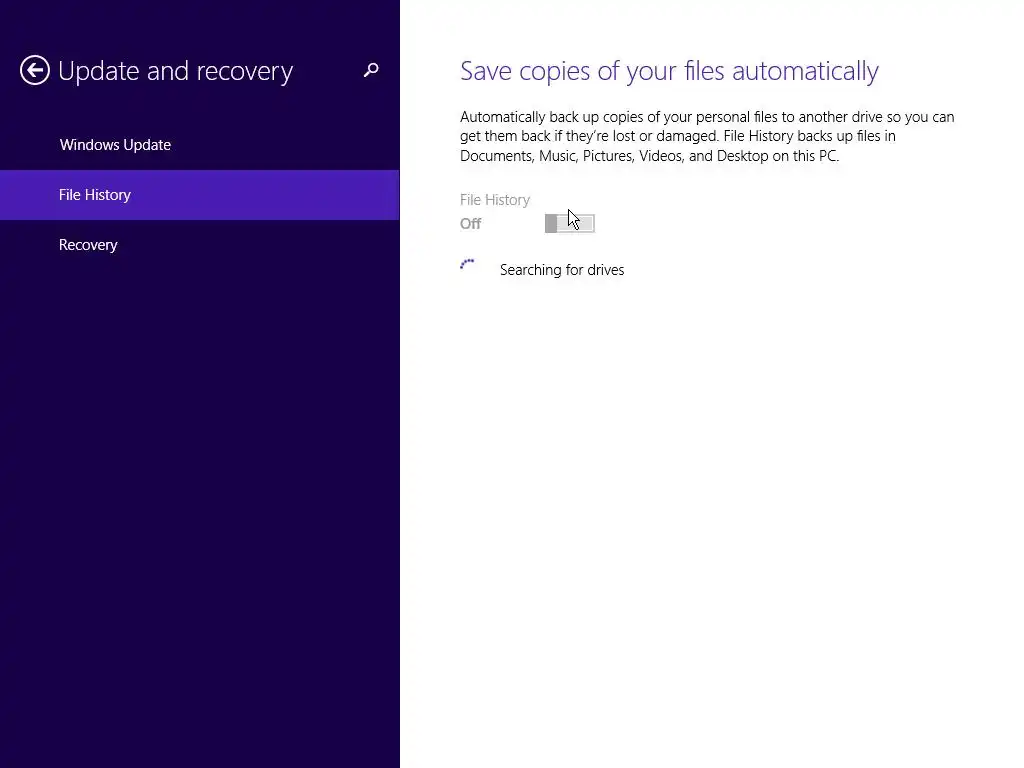Go back using the circled arrow icon
This screenshot has width=1024, height=768.
35,70
